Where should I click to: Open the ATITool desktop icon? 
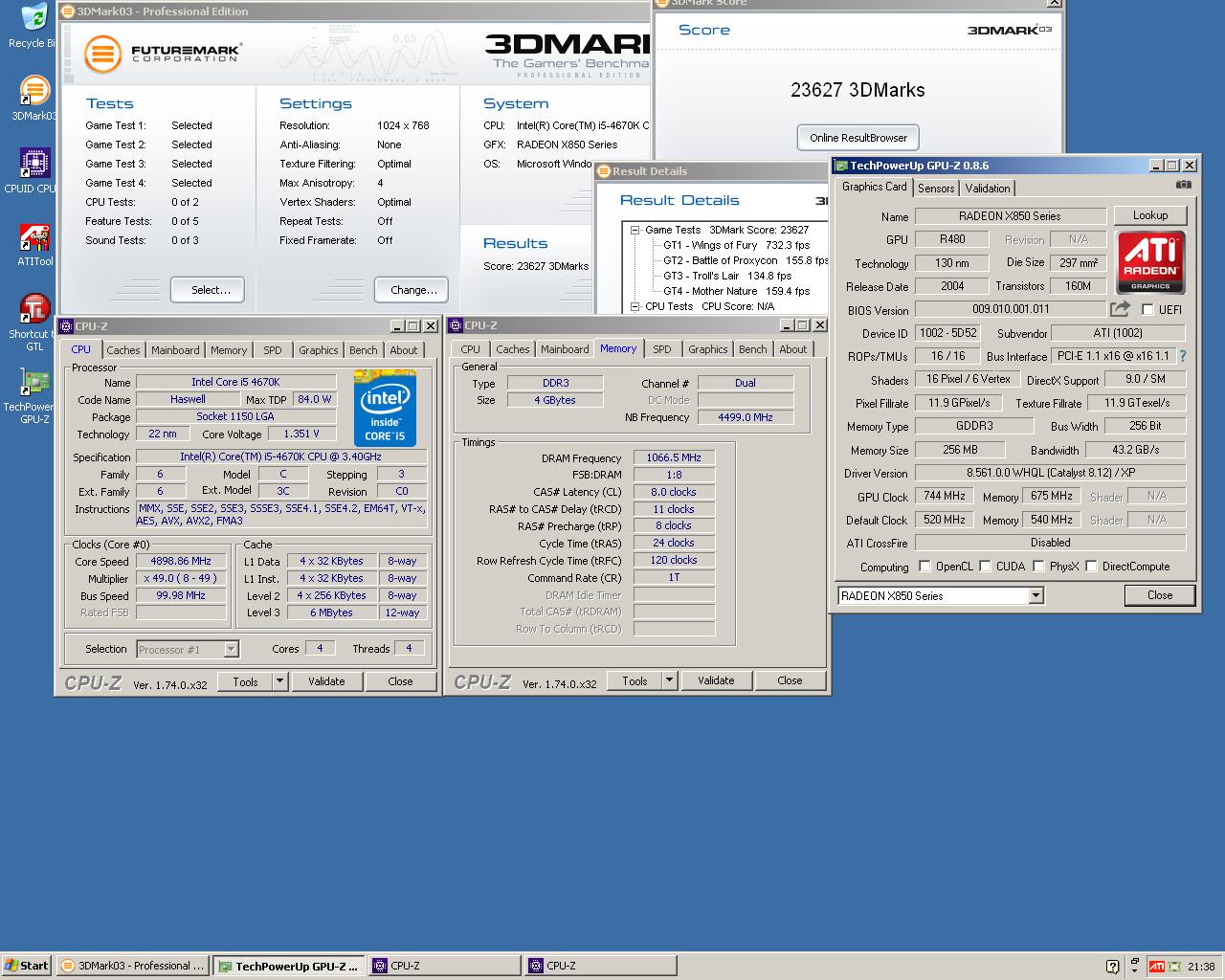pyautogui.click(x=34, y=236)
